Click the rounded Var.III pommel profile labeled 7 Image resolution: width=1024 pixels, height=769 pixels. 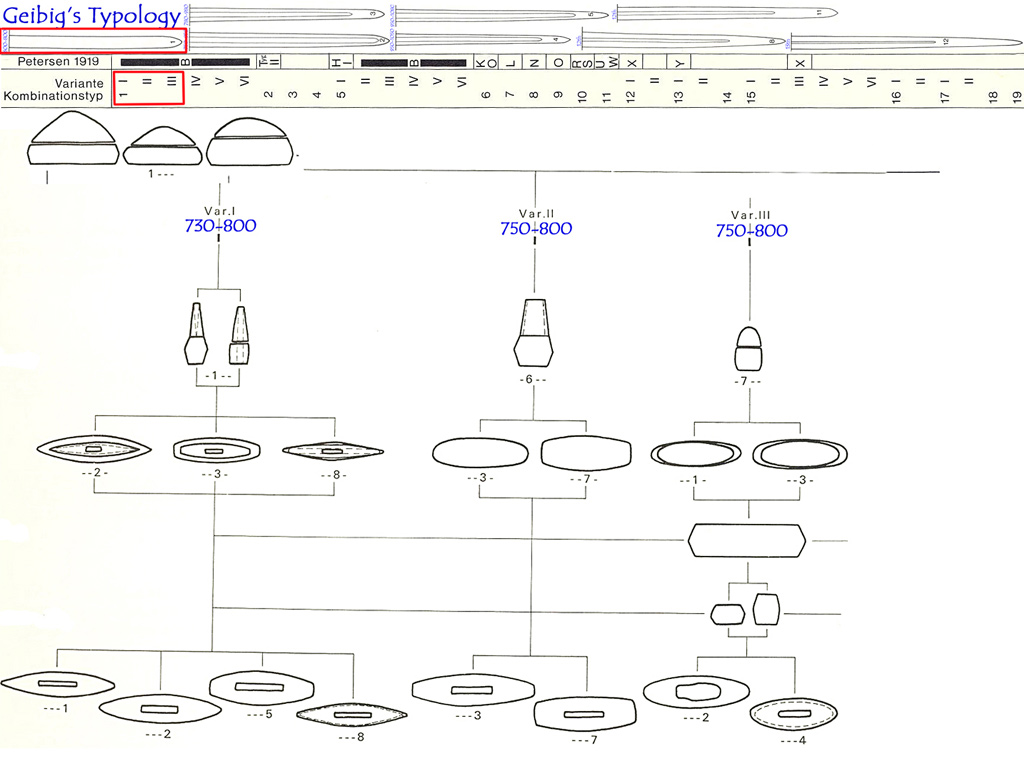(x=749, y=349)
